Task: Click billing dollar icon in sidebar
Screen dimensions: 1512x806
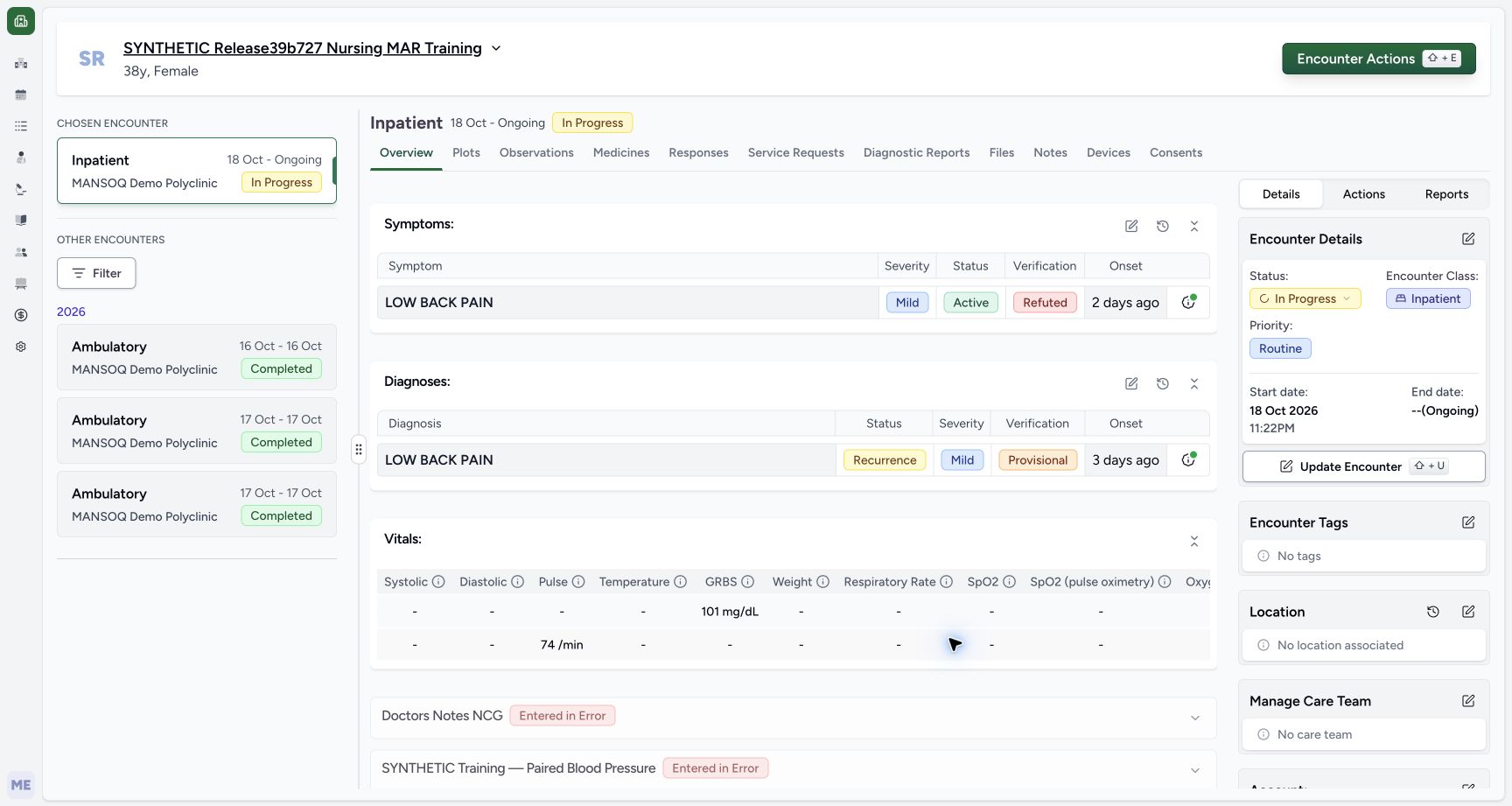Action: (x=21, y=315)
